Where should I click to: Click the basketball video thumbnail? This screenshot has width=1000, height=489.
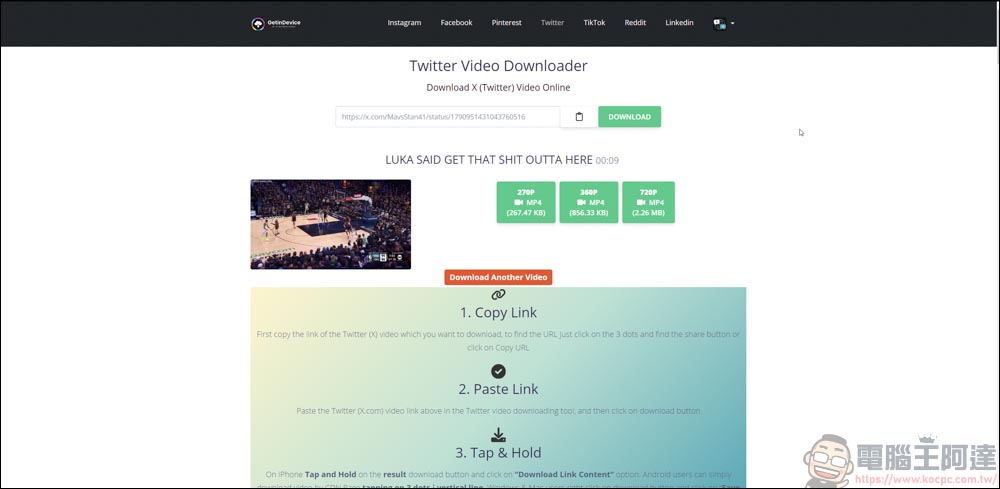pyautogui.click(x=330, y=224)
